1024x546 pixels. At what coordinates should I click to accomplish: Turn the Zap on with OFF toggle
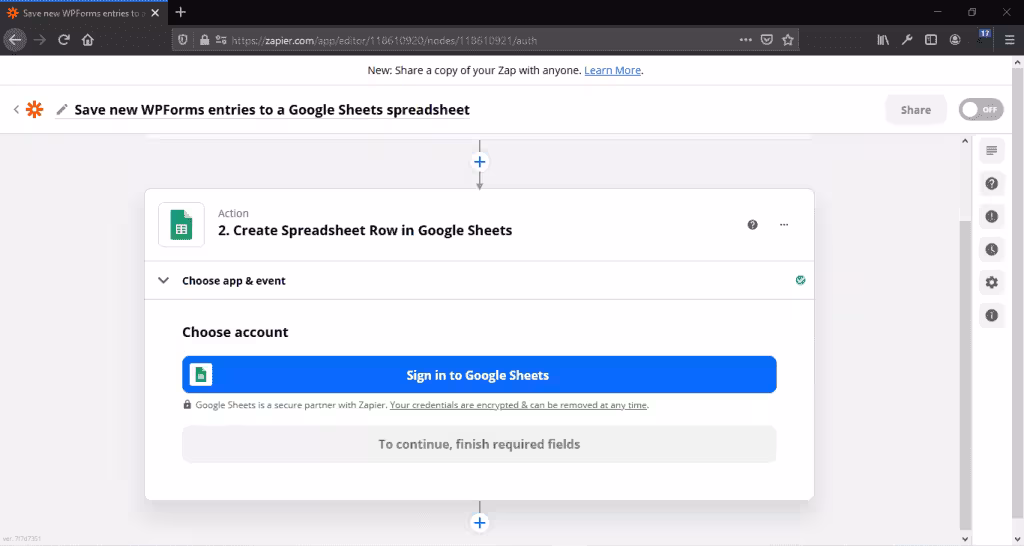[x=980, y=110]
